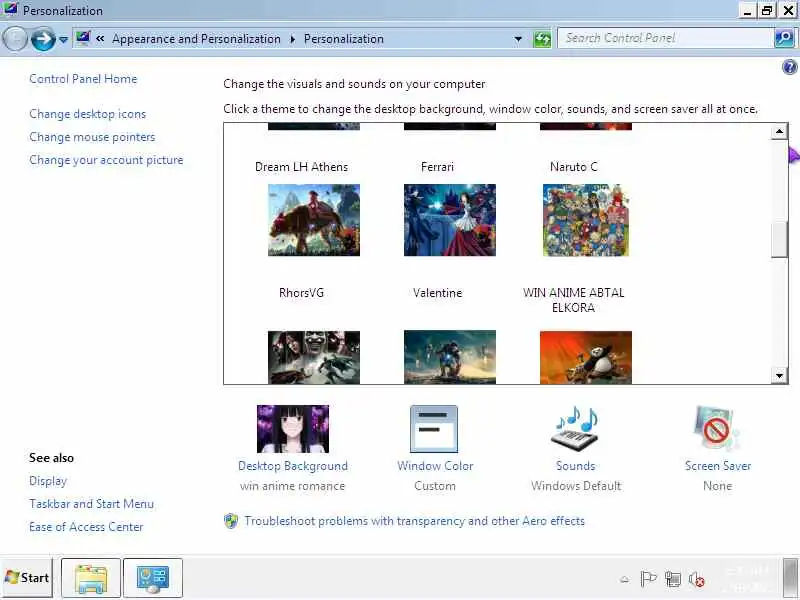
Task: Open the recent pages dropdown beside navigation arrows
Action: click(63, 39)
